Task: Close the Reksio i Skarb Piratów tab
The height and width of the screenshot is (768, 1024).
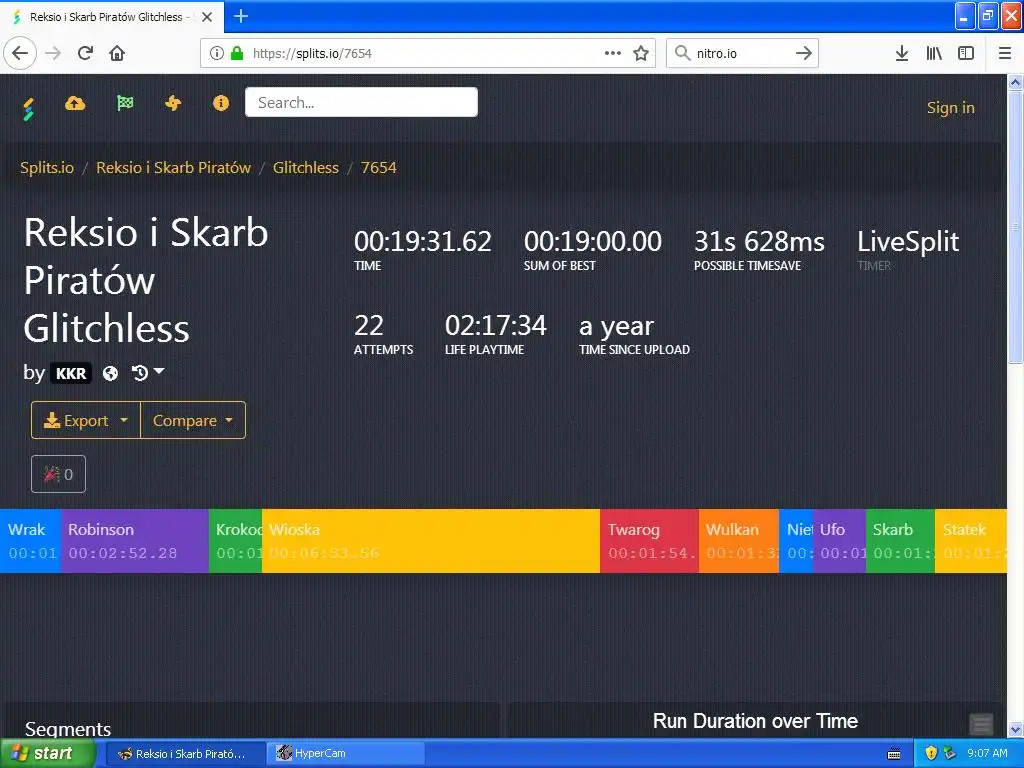Action: 207,17
